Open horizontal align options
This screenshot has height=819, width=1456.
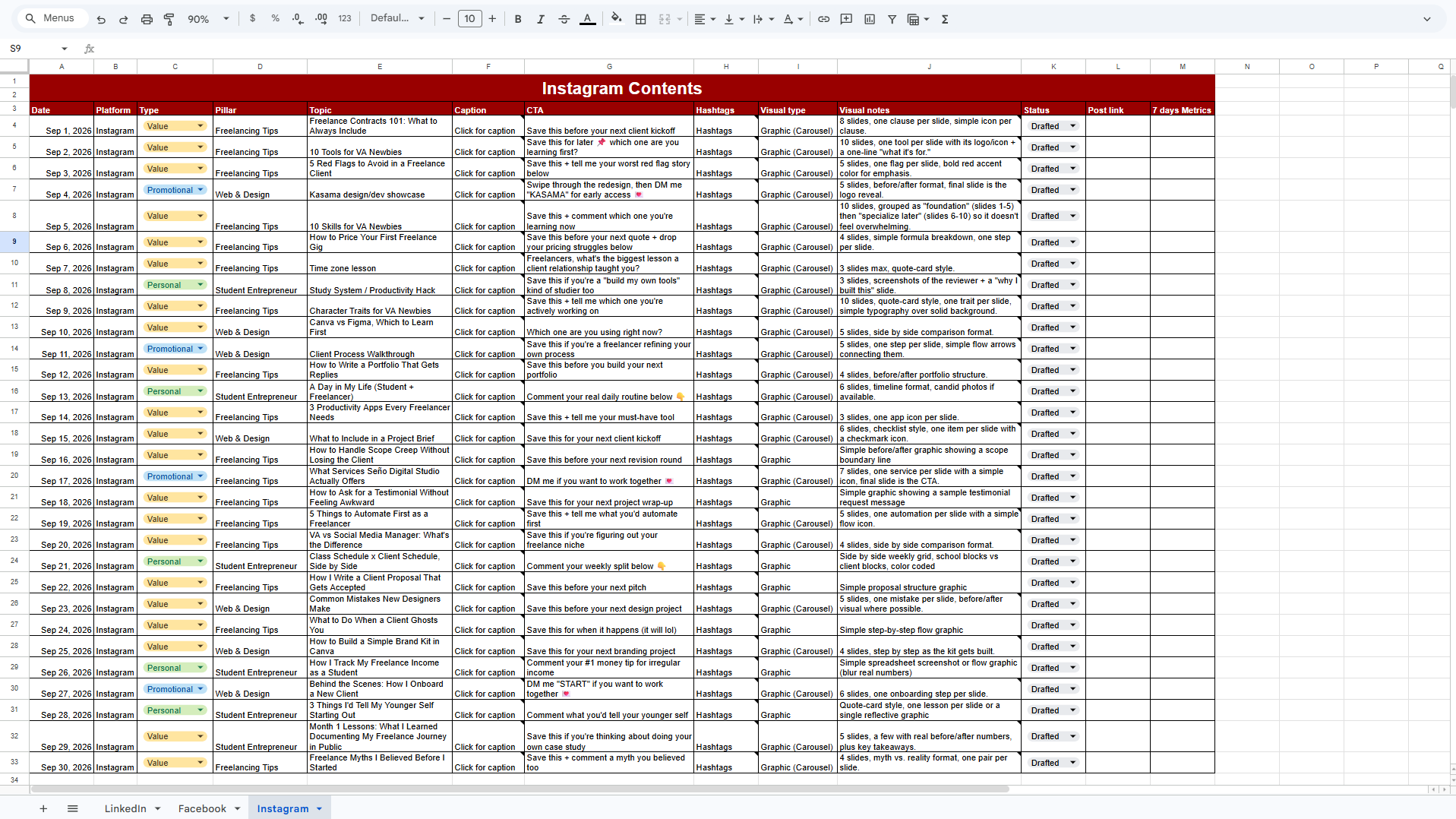coord(705,19)
